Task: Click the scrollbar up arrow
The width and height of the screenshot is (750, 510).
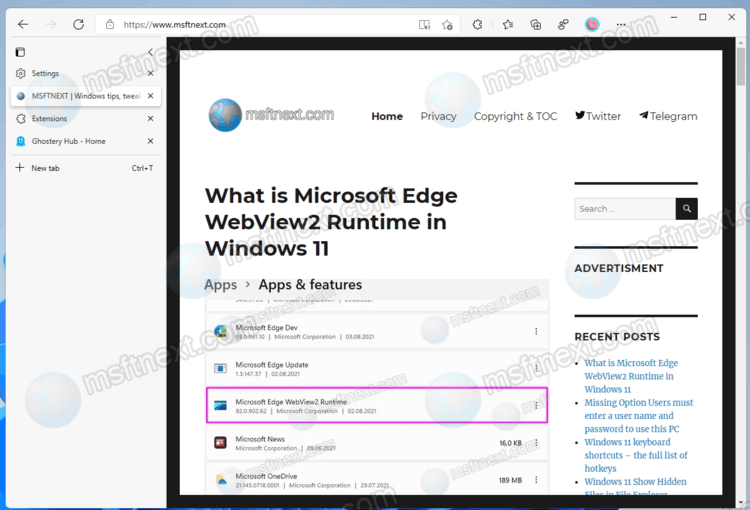Action: click(741, 42)
